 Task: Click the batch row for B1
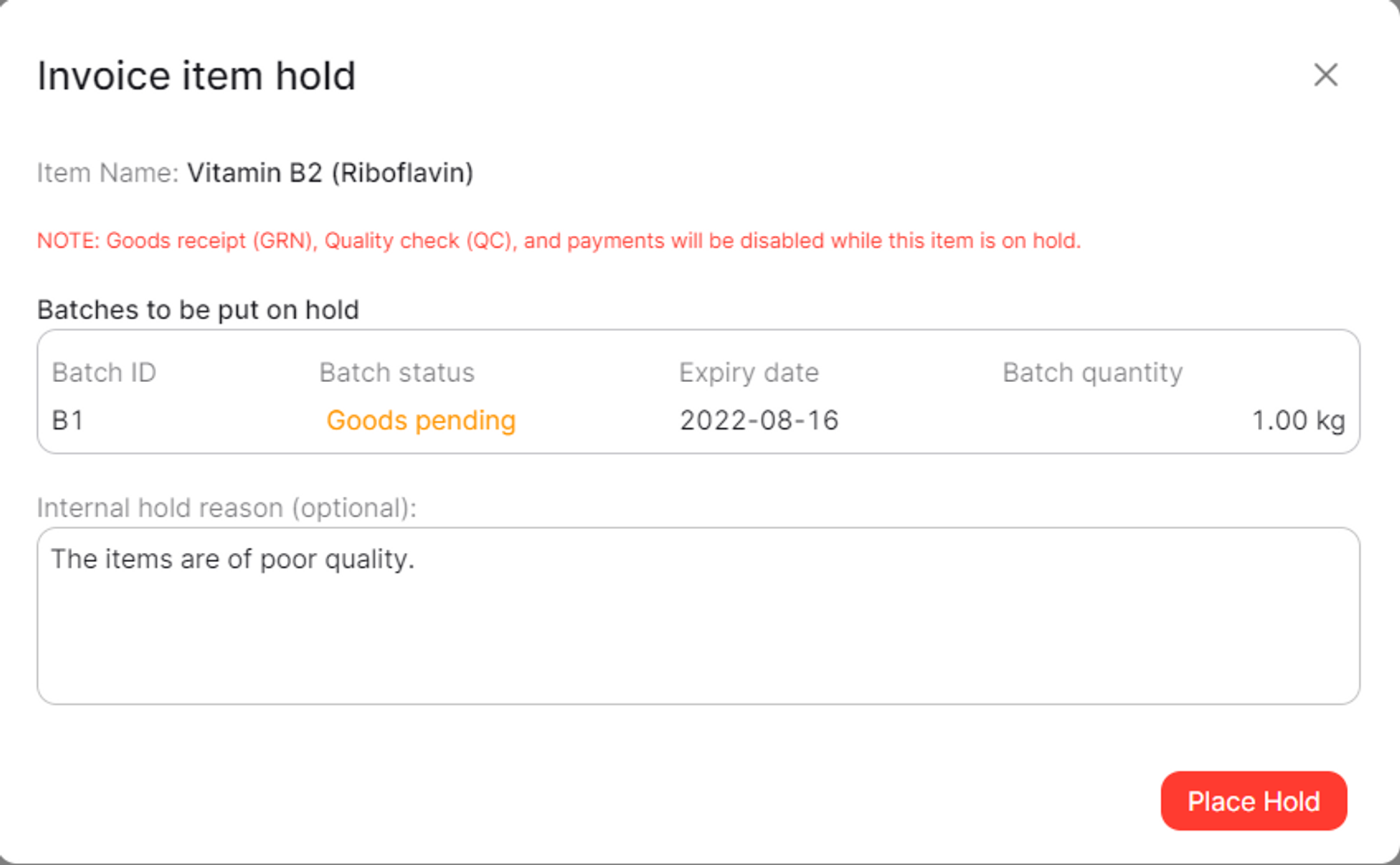(x=700, y=420)
